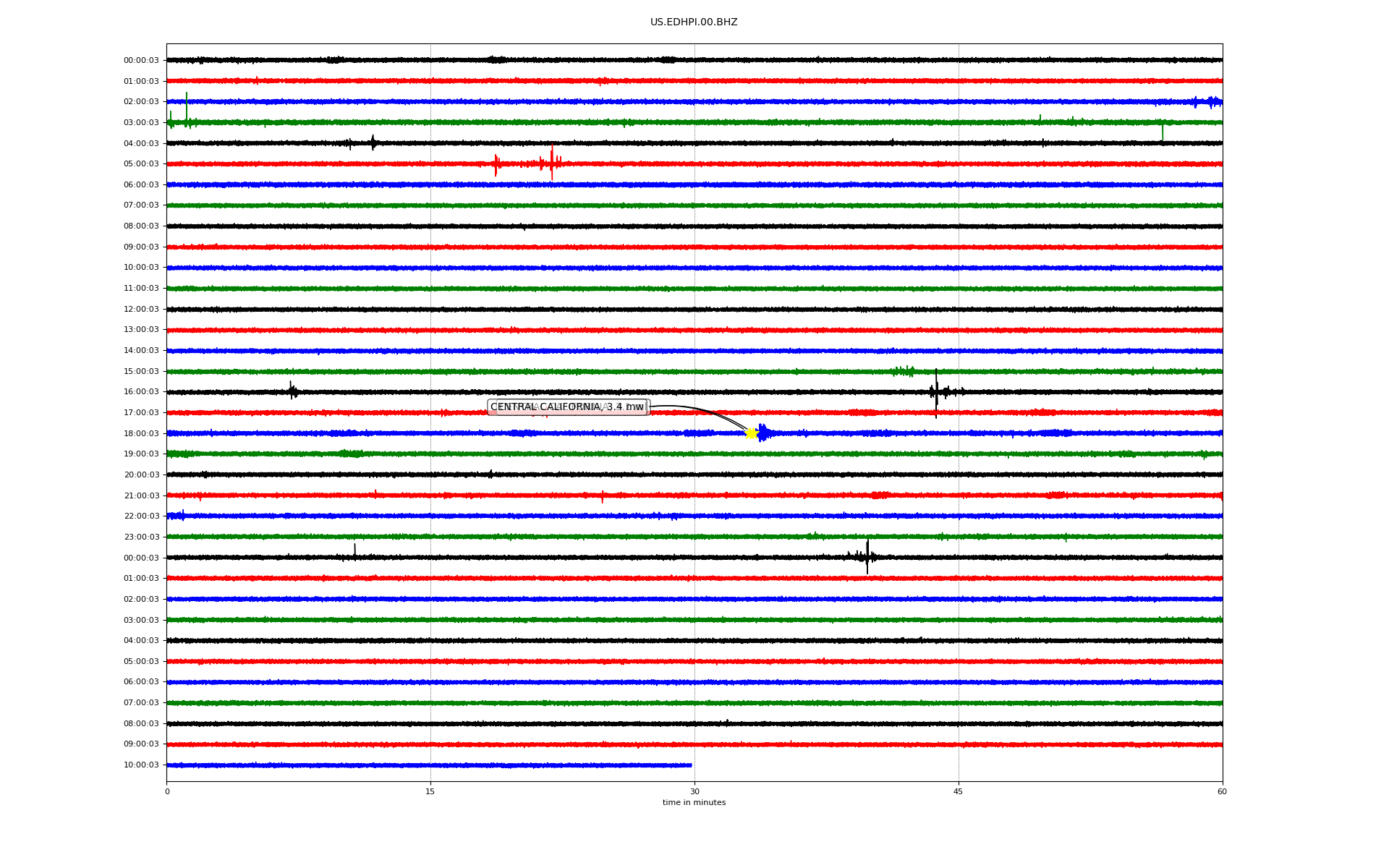Click the black spike on 04:00:03 trace
This screenshot has height=868, width=1389.
(x=373, y=142)
